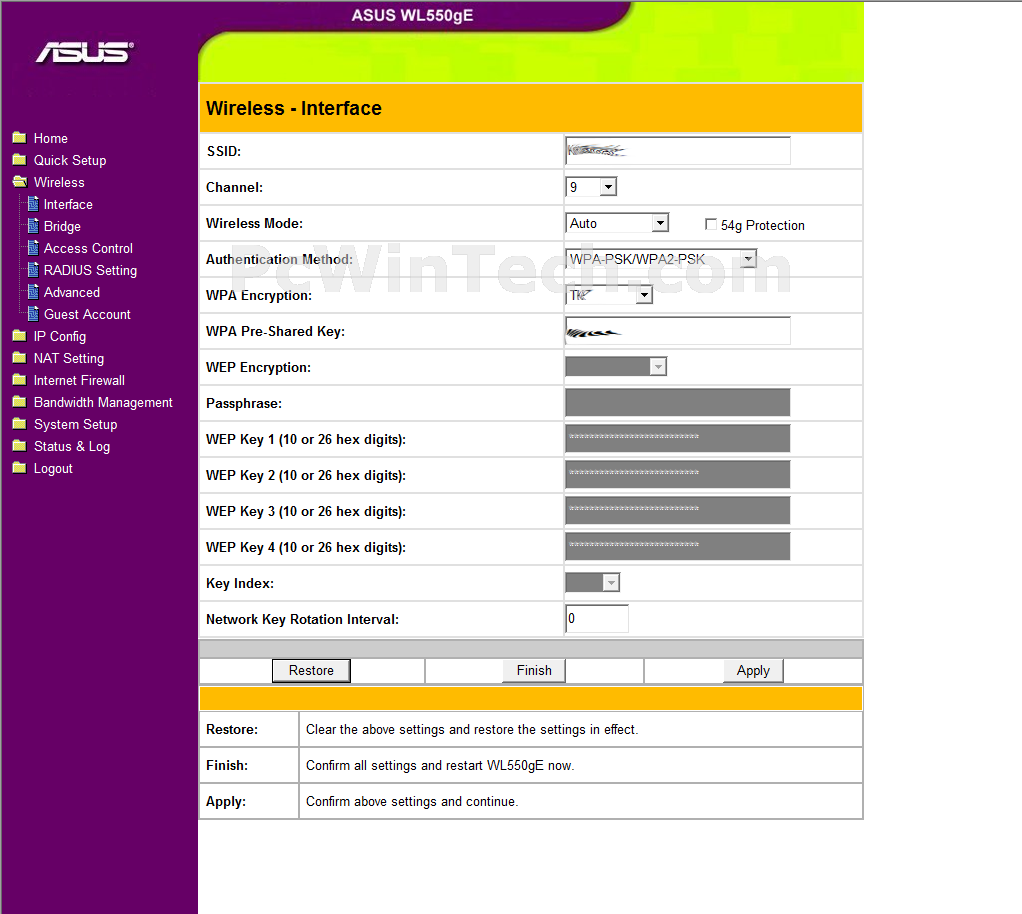Screen dimensions: 1022x914
Task: Open the Bridge settings link
Action: click(x=62, y=227)
